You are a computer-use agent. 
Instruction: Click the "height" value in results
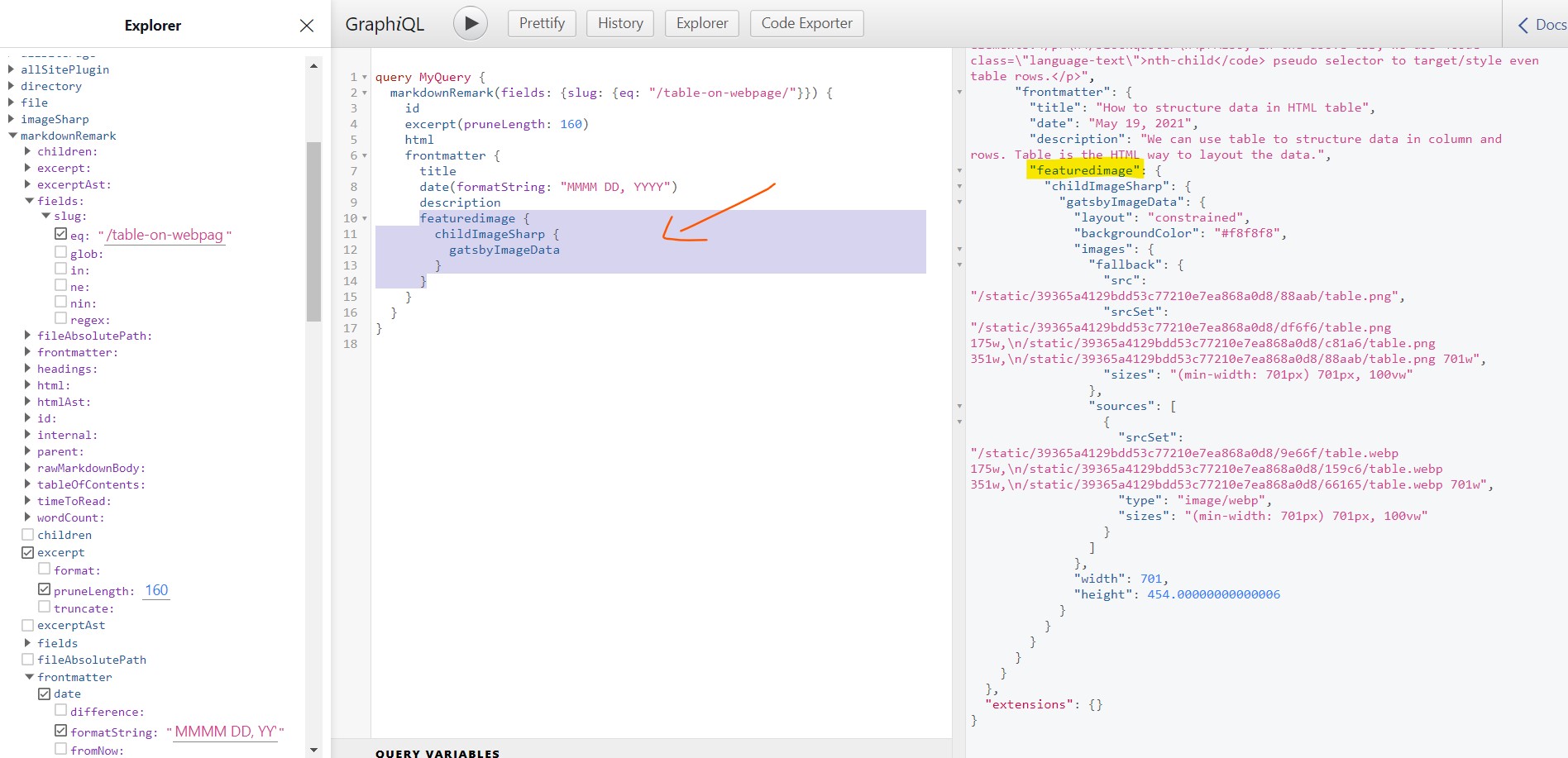click(x=1213, y=594)
